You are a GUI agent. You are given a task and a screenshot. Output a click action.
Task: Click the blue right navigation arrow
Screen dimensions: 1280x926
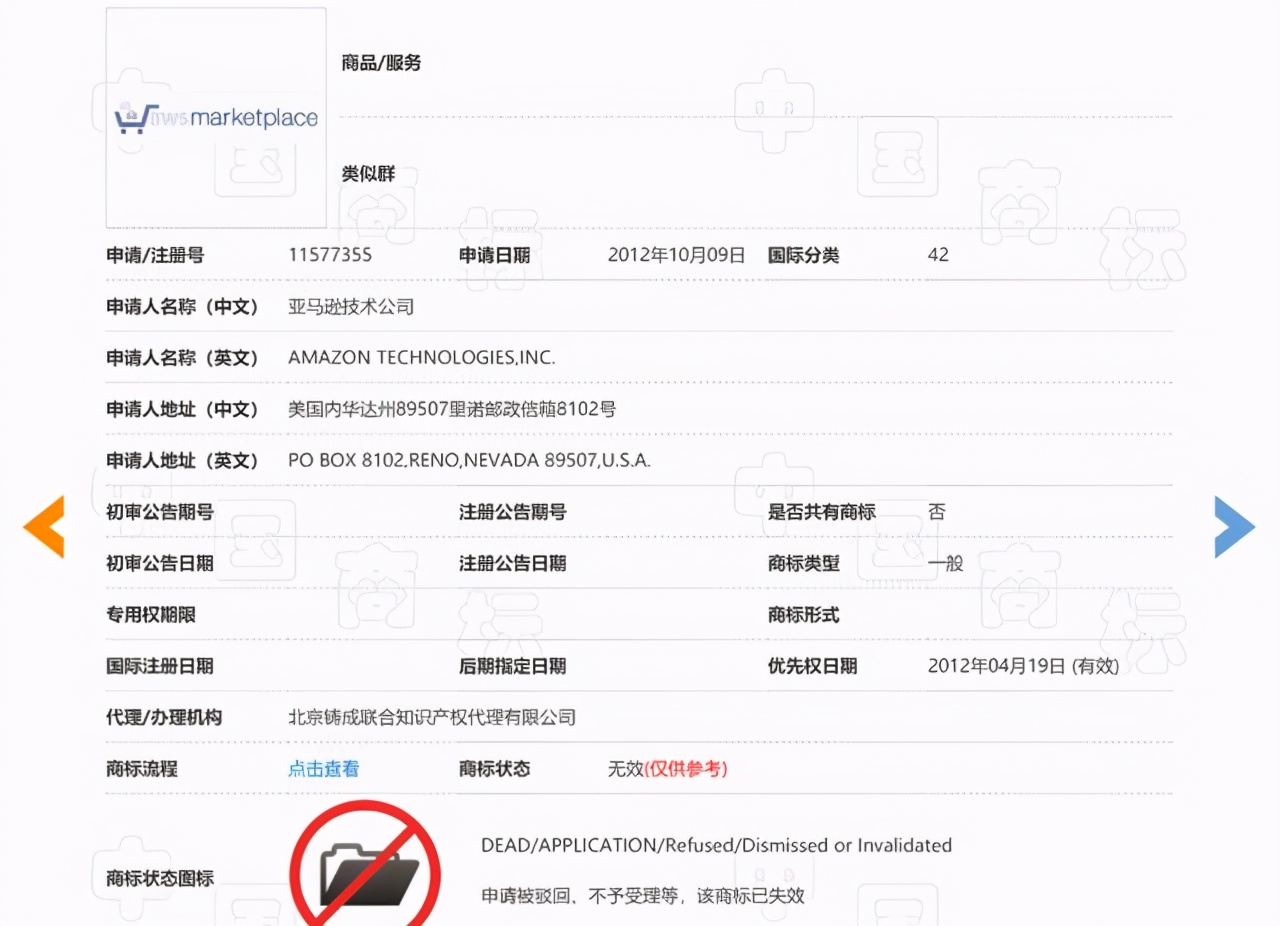1234,527
